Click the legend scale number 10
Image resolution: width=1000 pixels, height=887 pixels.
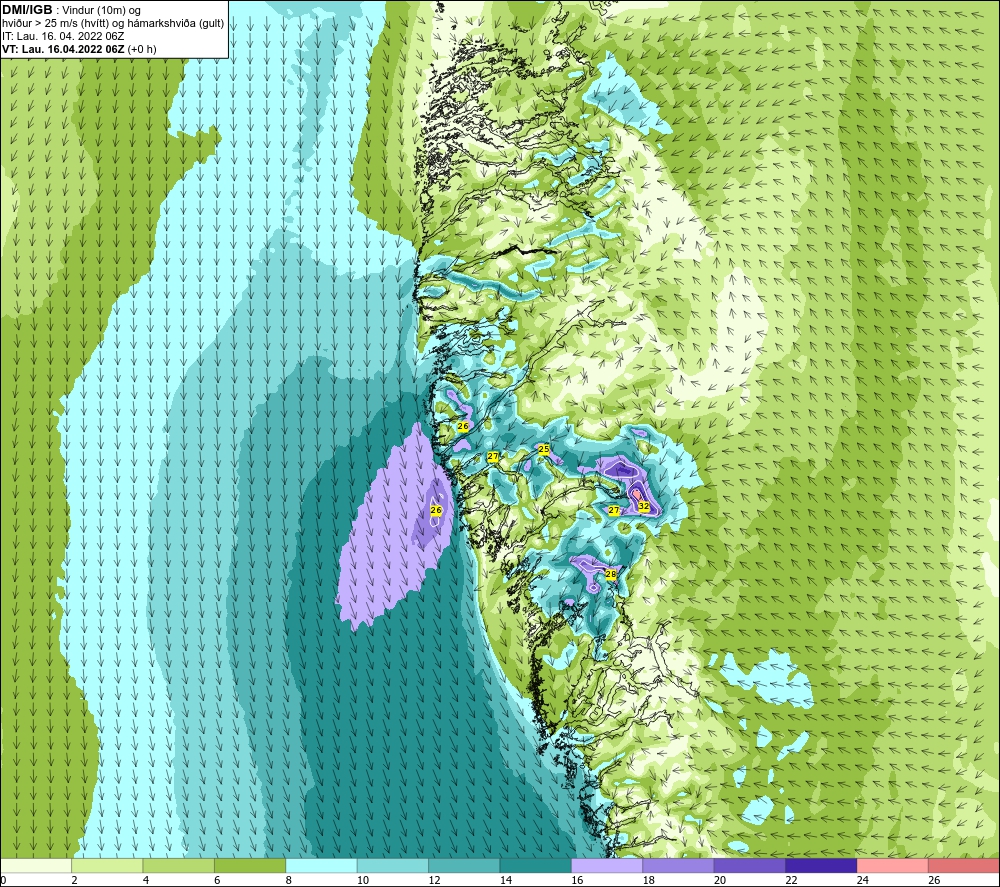tap(362, 880)
